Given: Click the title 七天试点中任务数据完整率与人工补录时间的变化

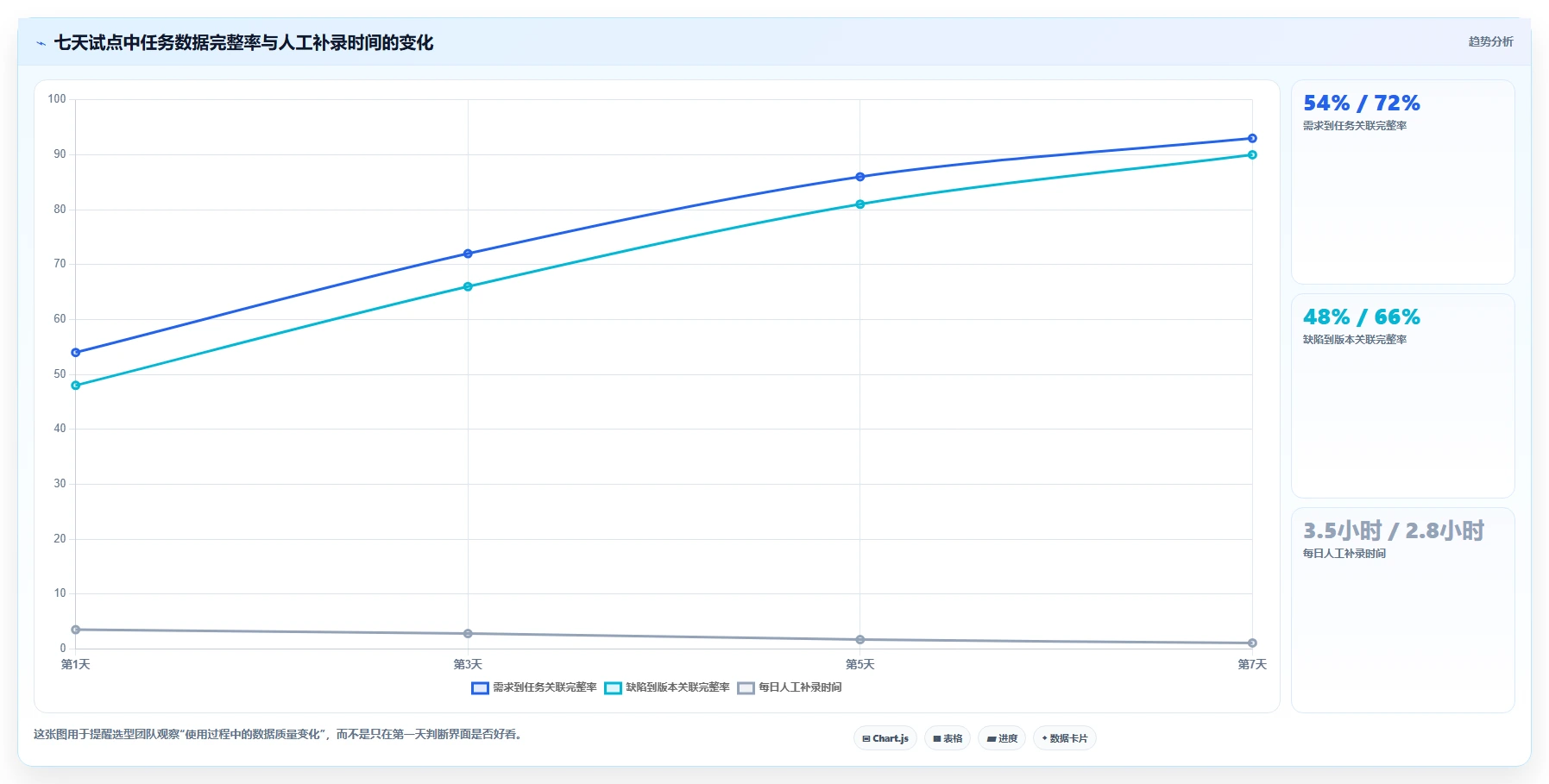Looking at the screenshot, I should [x=243, y=42].
